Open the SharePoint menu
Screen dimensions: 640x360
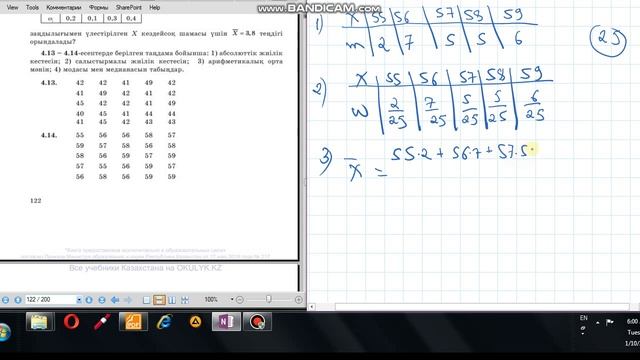[x=129, y=7]
